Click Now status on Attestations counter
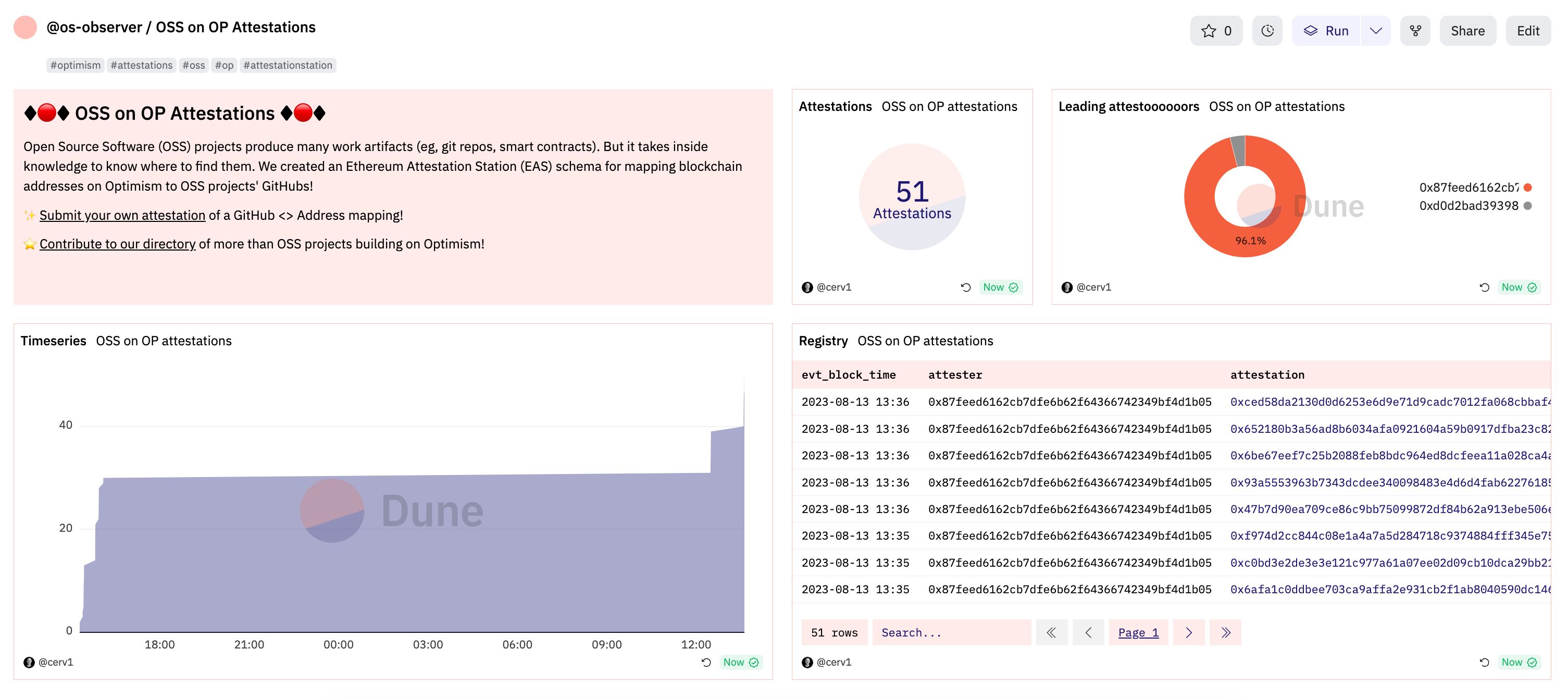Image resolution: width=1568 pixels, height=699 pixels. click(x=1000, y=287)
